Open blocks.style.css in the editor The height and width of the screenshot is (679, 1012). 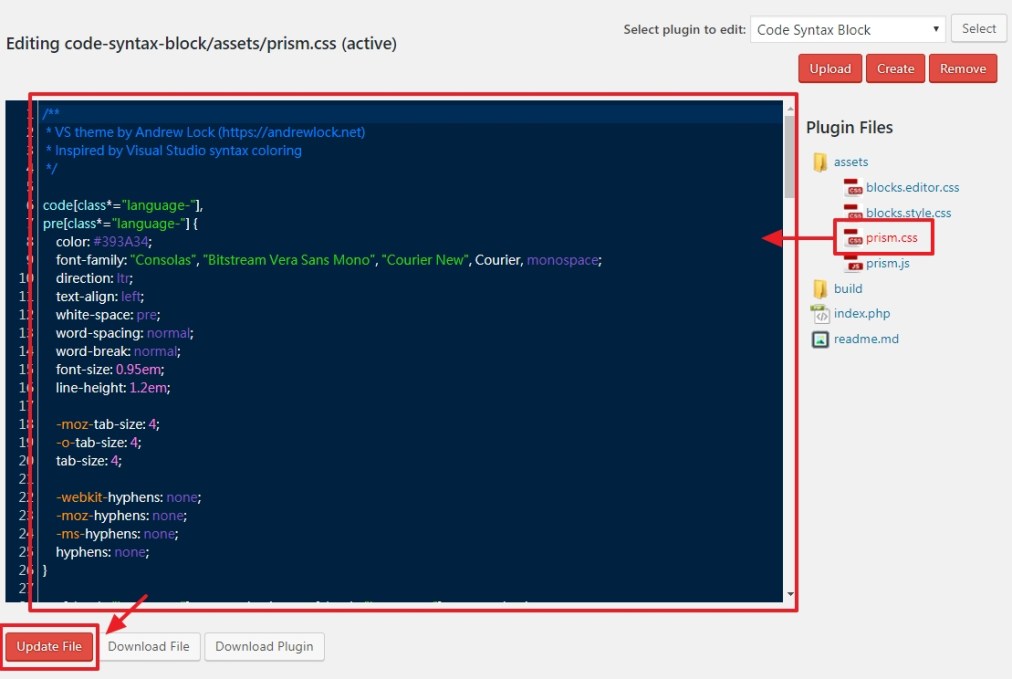point(908,212)
